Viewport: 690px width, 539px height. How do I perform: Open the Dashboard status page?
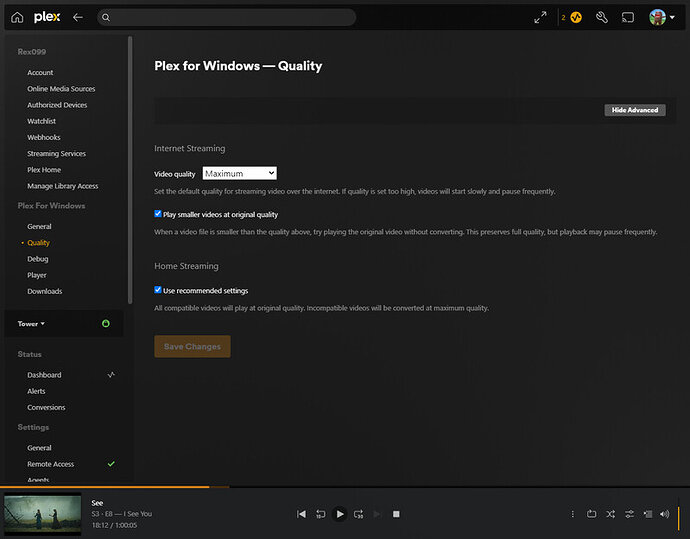click(x=44, y=375)
